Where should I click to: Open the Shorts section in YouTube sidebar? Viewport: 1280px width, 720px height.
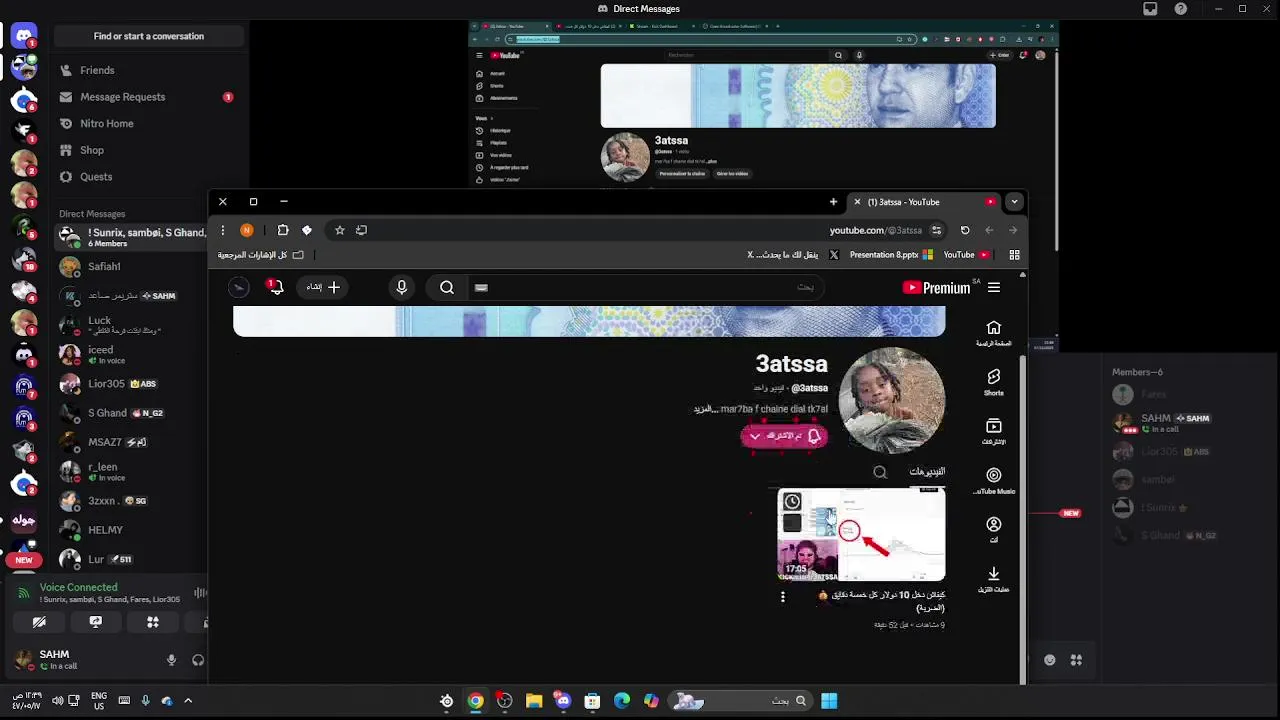click(x=993, y=382)
